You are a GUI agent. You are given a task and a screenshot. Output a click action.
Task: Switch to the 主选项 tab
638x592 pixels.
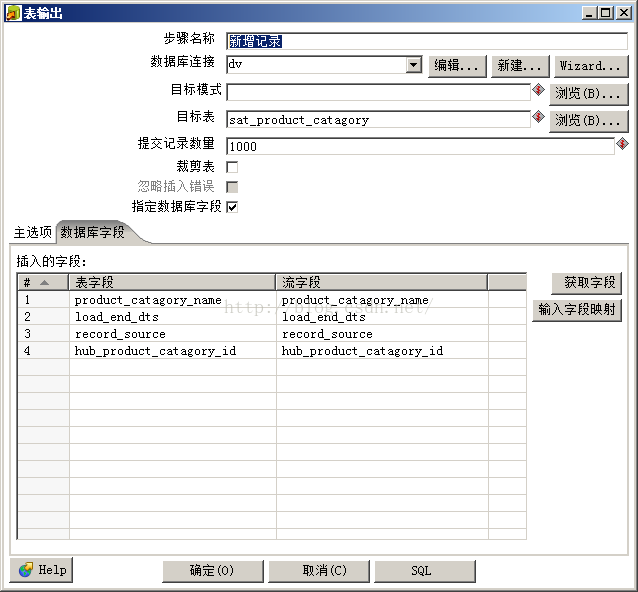33,232
